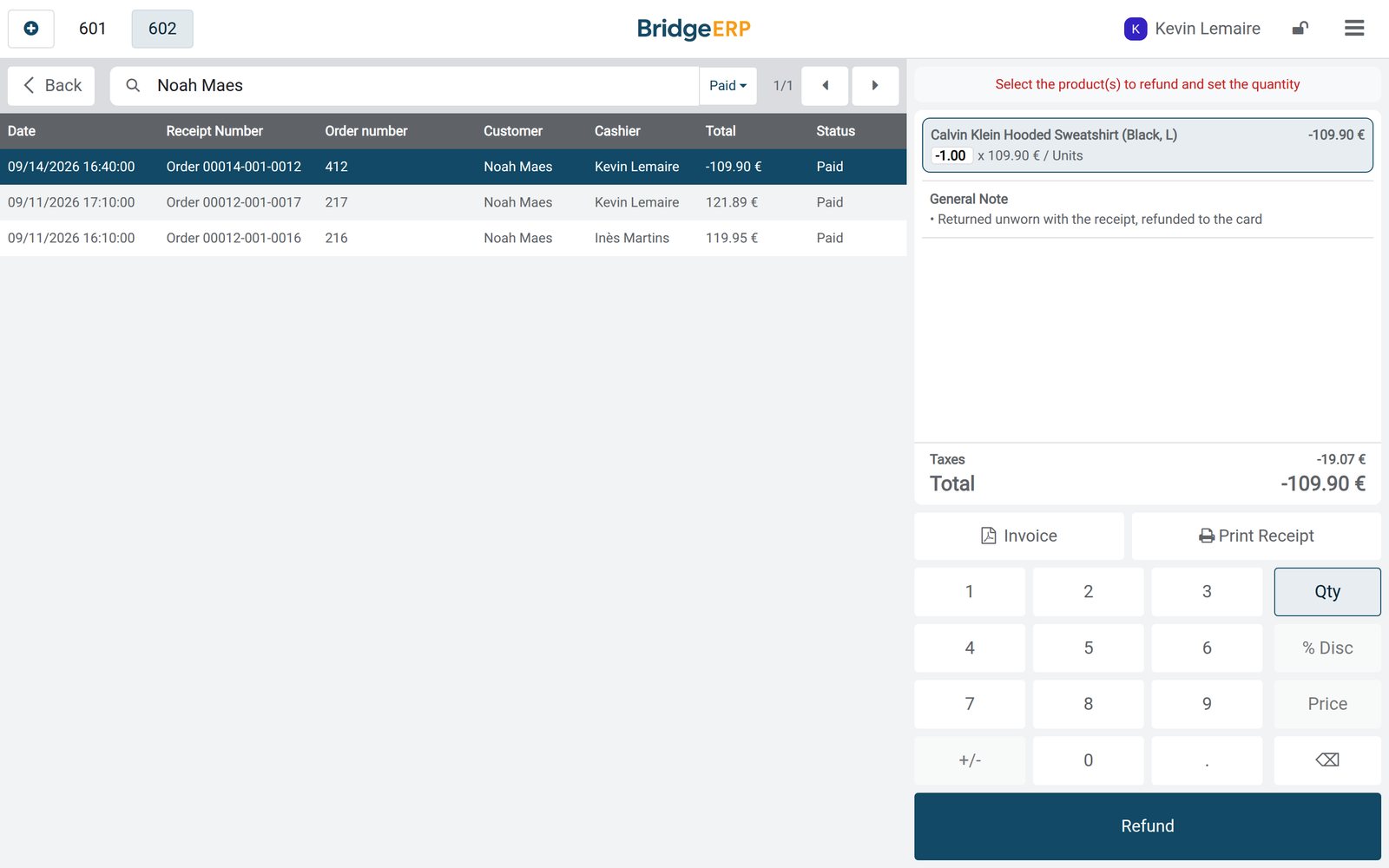Go back with the Back button
This screenshot has height=868, width=1389.
pos(51,86)
